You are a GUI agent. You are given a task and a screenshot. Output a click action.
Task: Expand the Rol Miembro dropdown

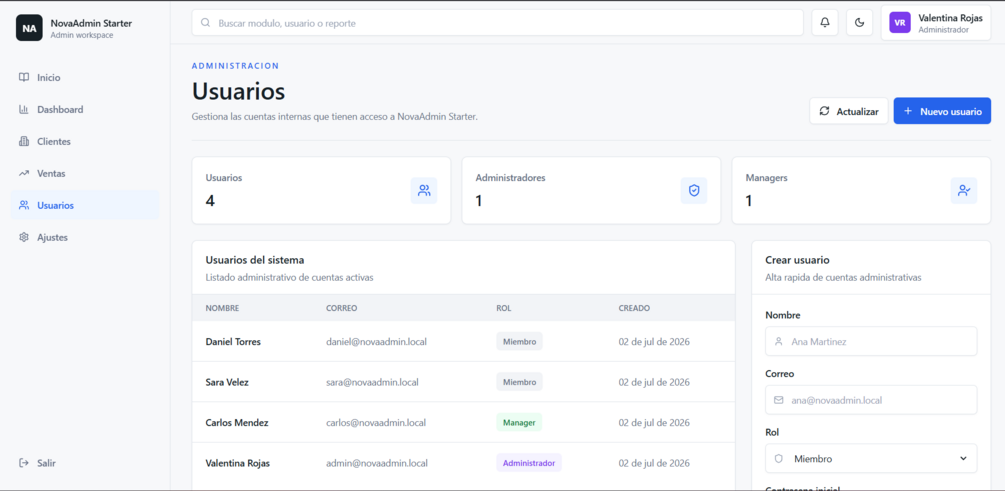[871, 458]
